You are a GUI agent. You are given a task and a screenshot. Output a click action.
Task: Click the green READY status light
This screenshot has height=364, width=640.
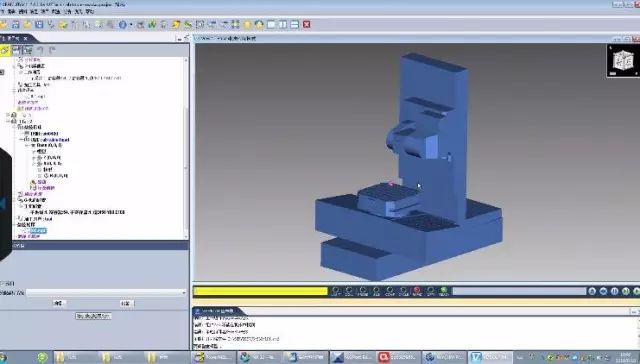[444, 291]
